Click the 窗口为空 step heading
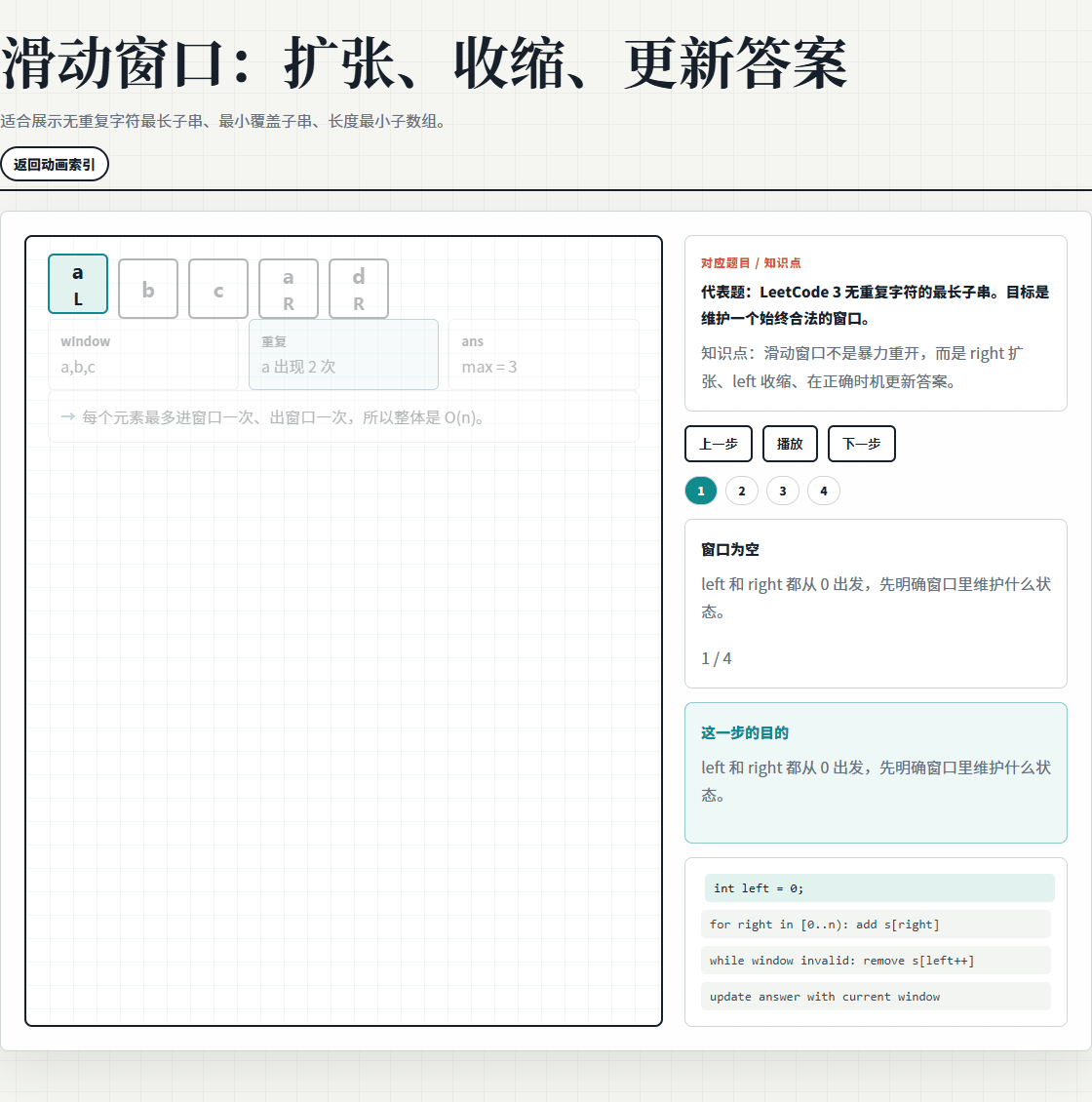 coord(730,550)
